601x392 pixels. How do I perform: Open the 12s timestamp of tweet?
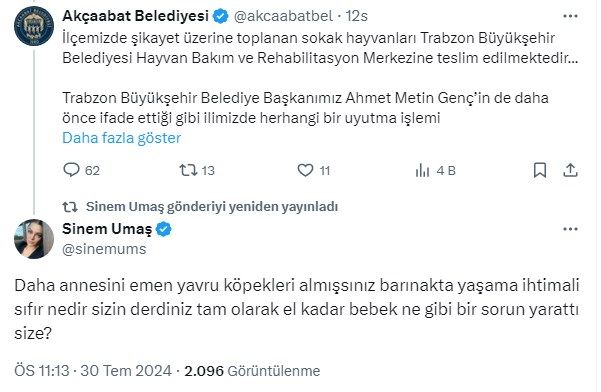[356, 16]
